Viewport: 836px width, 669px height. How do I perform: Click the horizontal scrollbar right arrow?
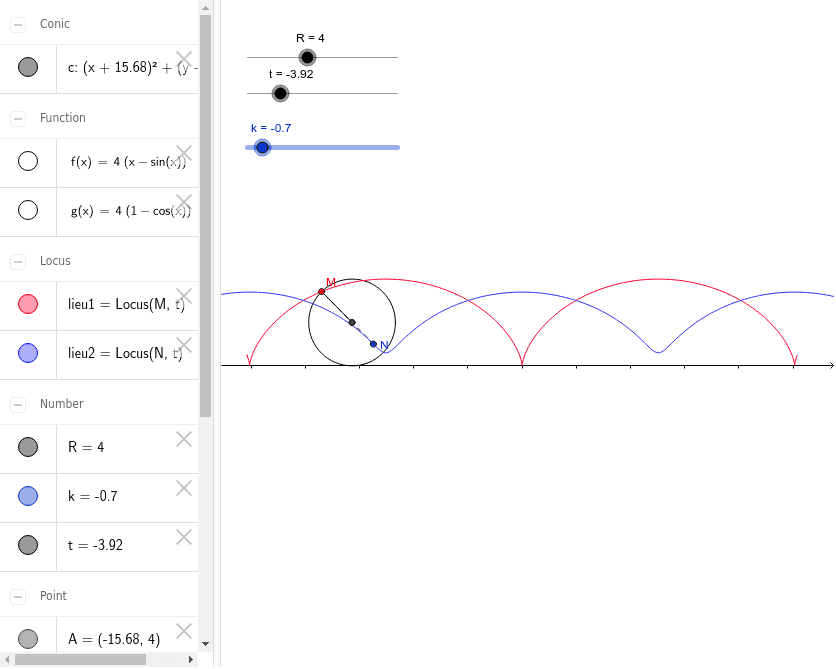191,659
